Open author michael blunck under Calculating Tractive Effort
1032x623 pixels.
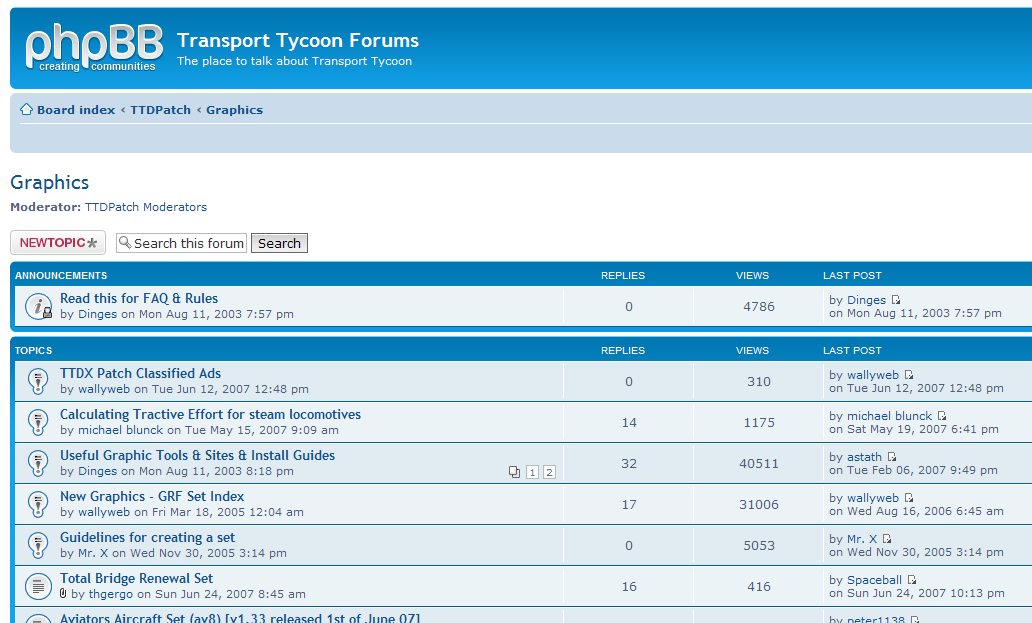pos(120,430)
